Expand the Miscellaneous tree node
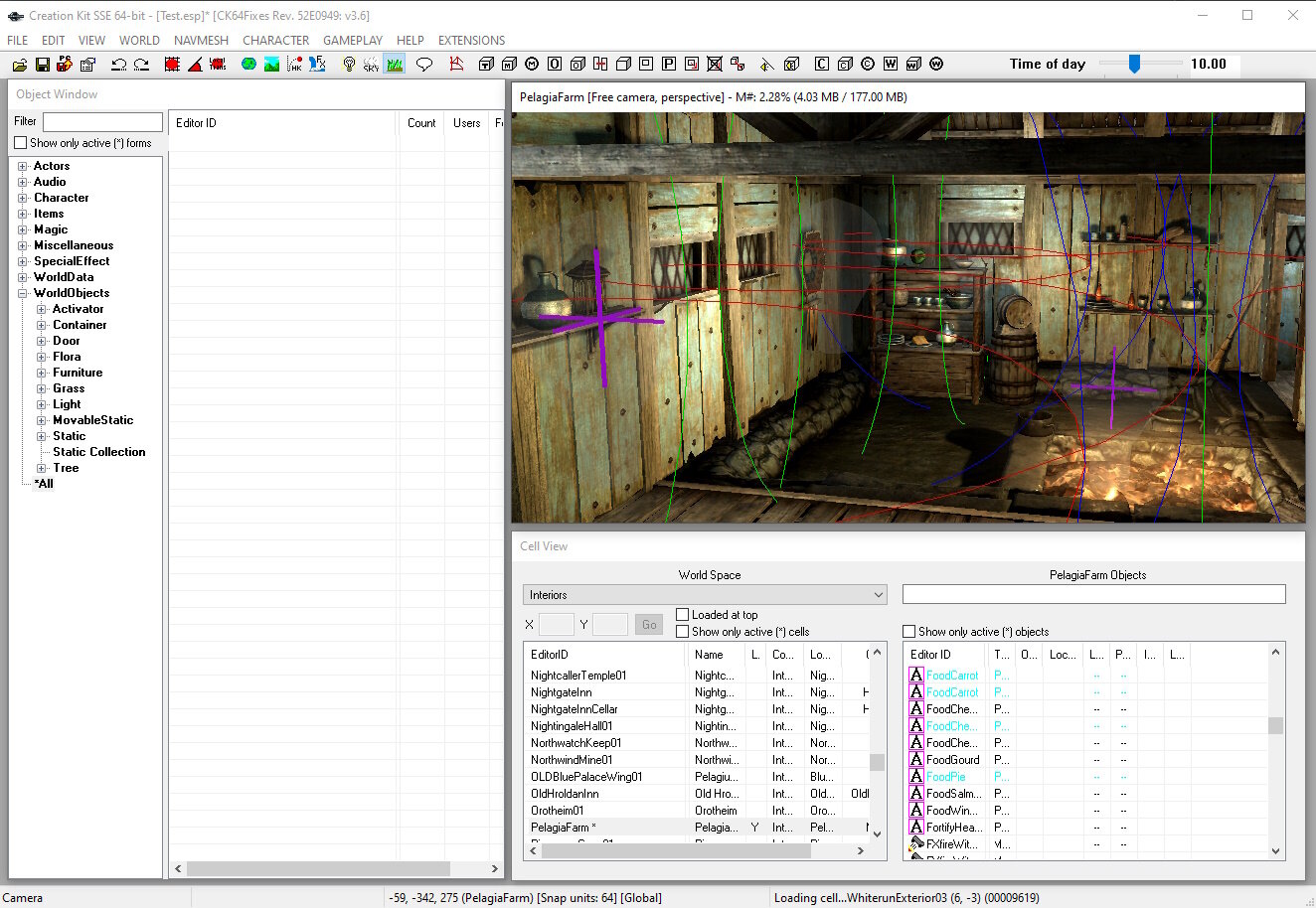This screenshot has width=1316, height=908. pos(22,245)
